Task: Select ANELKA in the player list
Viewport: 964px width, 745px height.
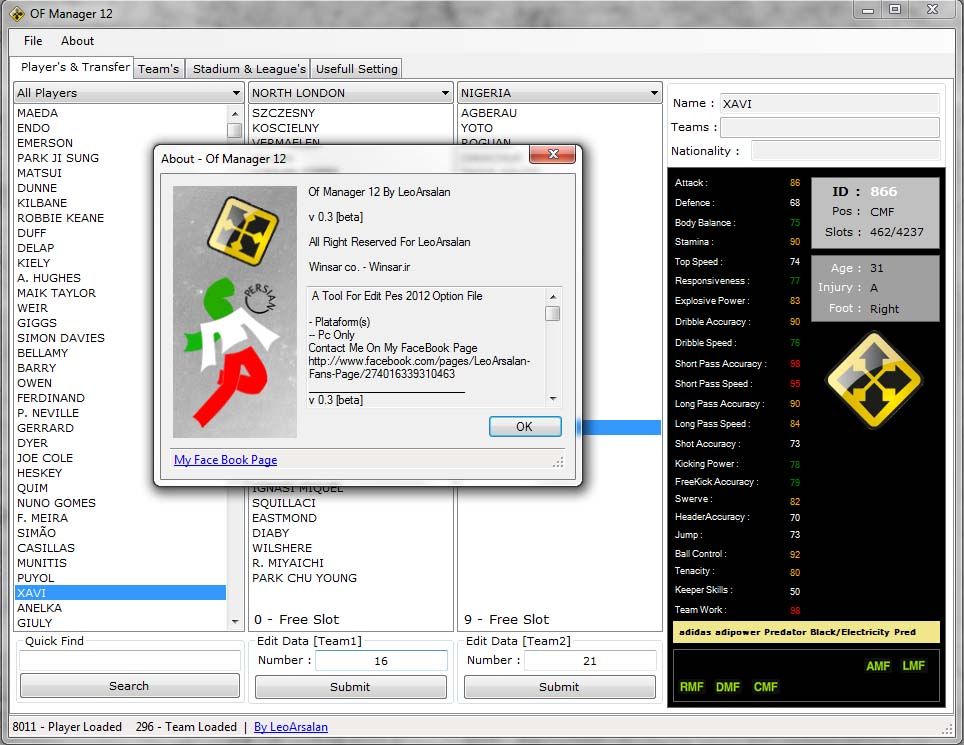Action: pyautogui.click(x=40, y=608)
